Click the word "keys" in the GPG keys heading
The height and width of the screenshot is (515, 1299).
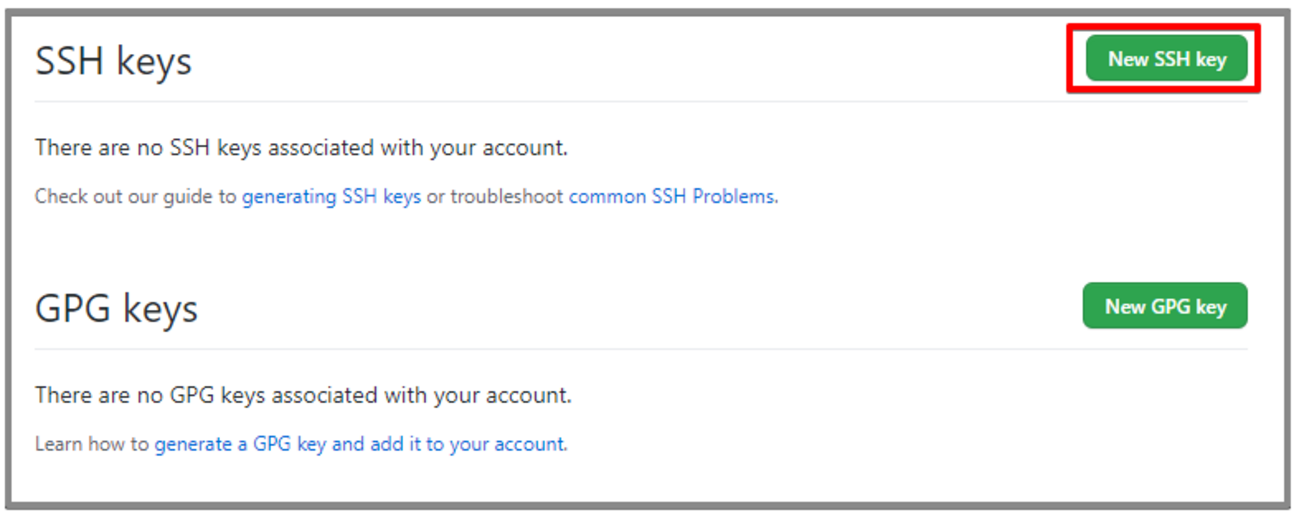(158, 308)
